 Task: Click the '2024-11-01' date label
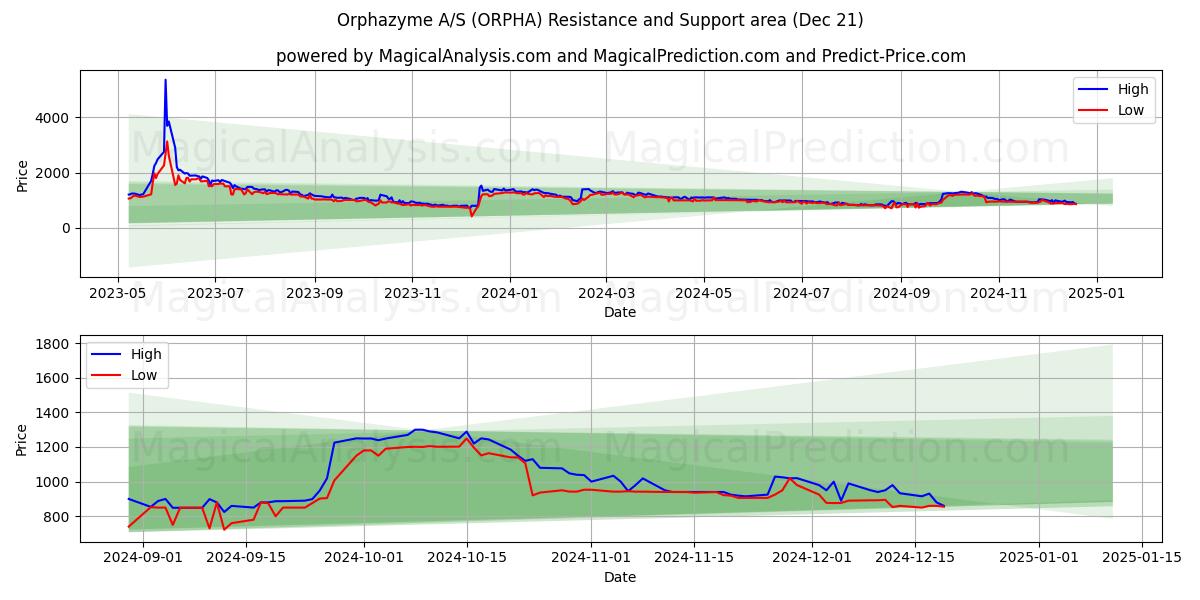click(x=591, y=558)
